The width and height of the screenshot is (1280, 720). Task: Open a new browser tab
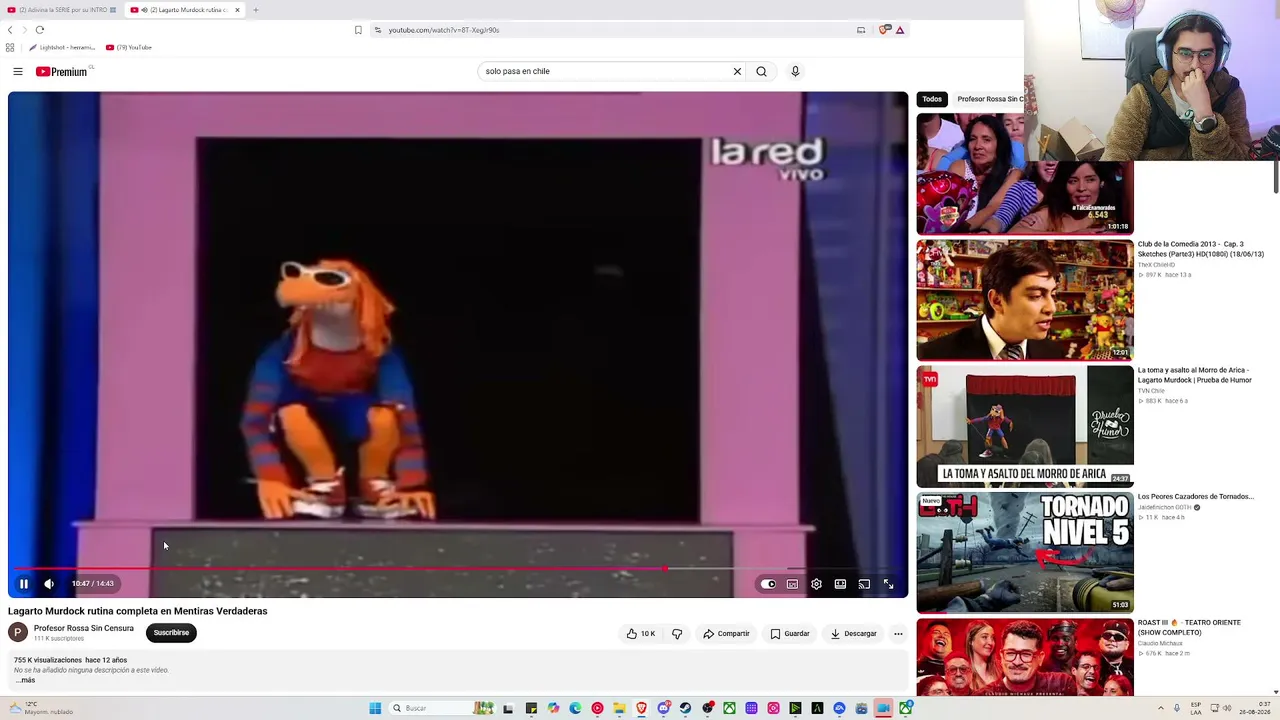click(x=255, y=10)
